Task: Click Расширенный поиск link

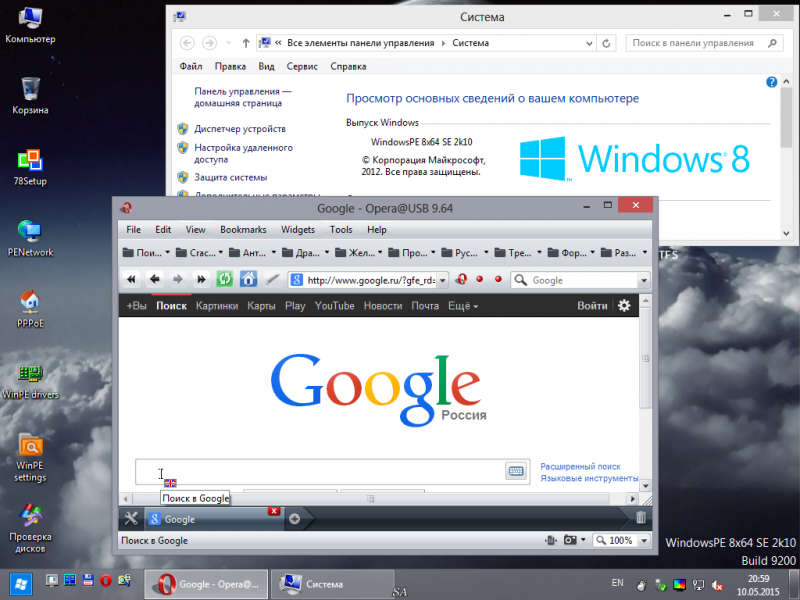Action: coord(580,466)
